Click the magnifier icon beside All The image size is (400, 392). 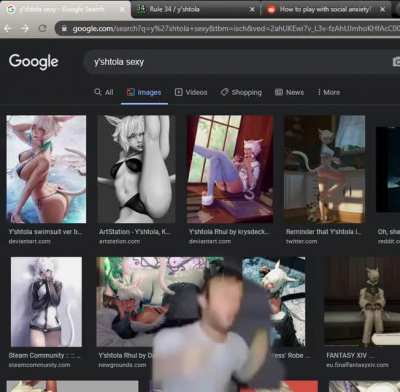(x=98, y=92)
